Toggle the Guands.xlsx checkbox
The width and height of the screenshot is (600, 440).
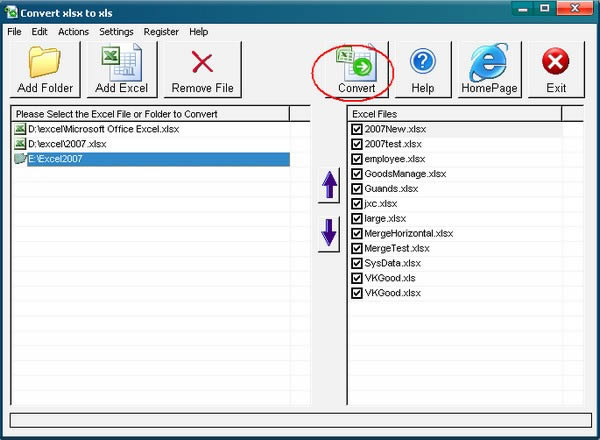tap(357, 189)
